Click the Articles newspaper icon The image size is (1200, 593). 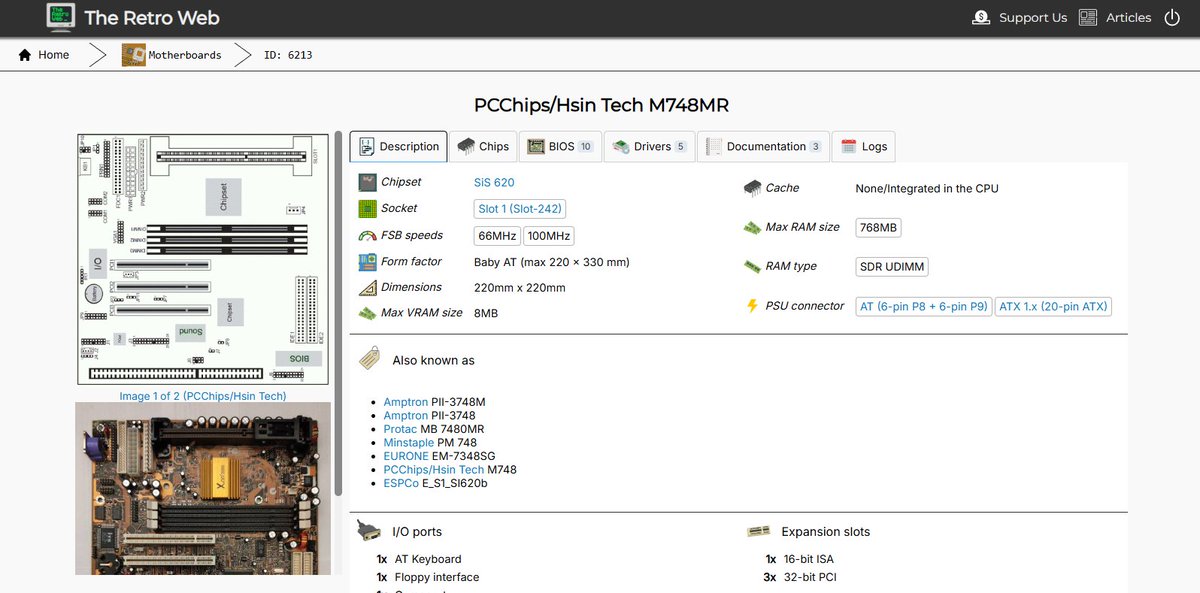pyautogui.click(x=1088, y=18)
